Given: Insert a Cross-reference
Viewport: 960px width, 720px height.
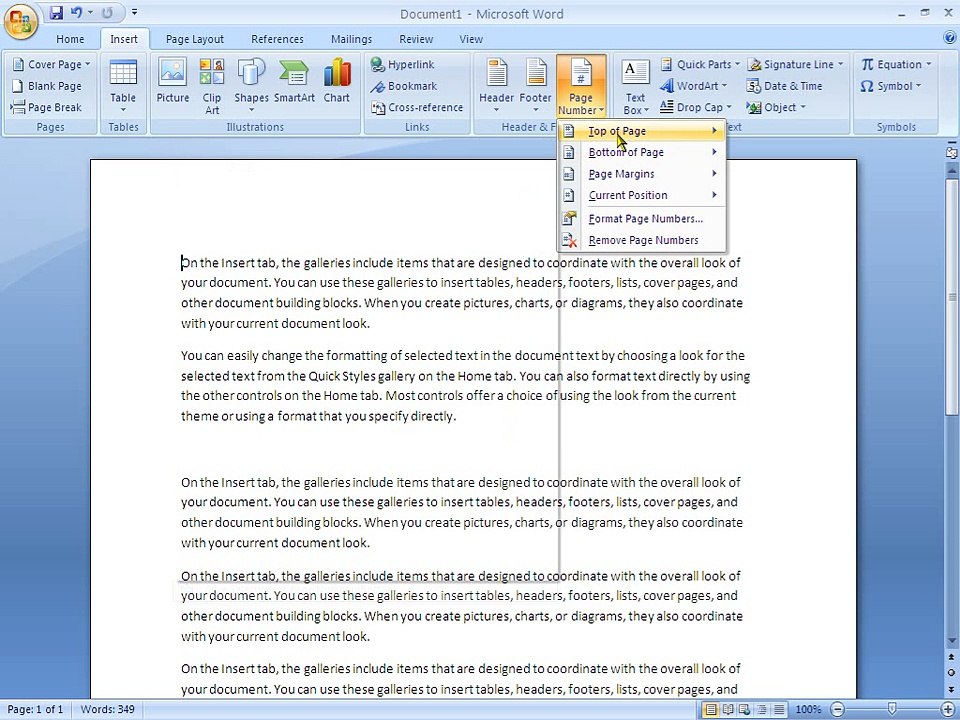Looking at the screenshot, I should pyautogui.click(x=417, y=107).
